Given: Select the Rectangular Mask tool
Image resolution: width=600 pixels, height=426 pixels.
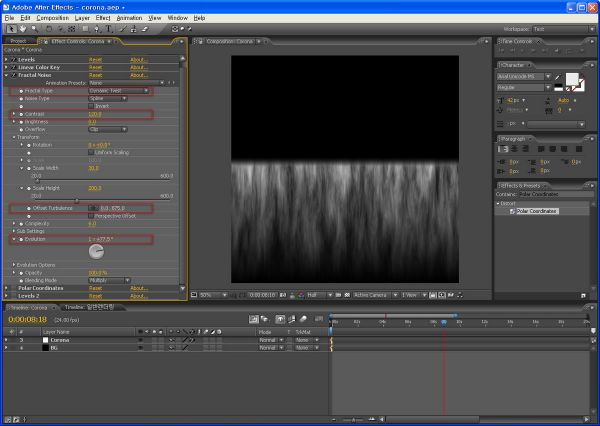Looking at the screenshot, I should [x=85, y=29].
